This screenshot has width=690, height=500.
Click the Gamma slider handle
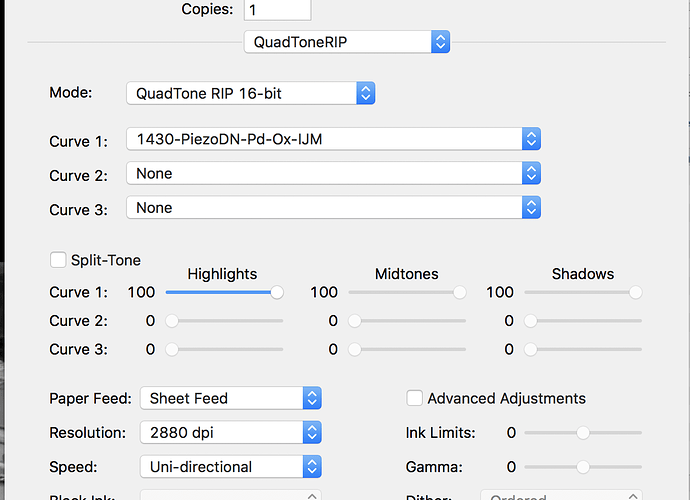tap(583, 467)
